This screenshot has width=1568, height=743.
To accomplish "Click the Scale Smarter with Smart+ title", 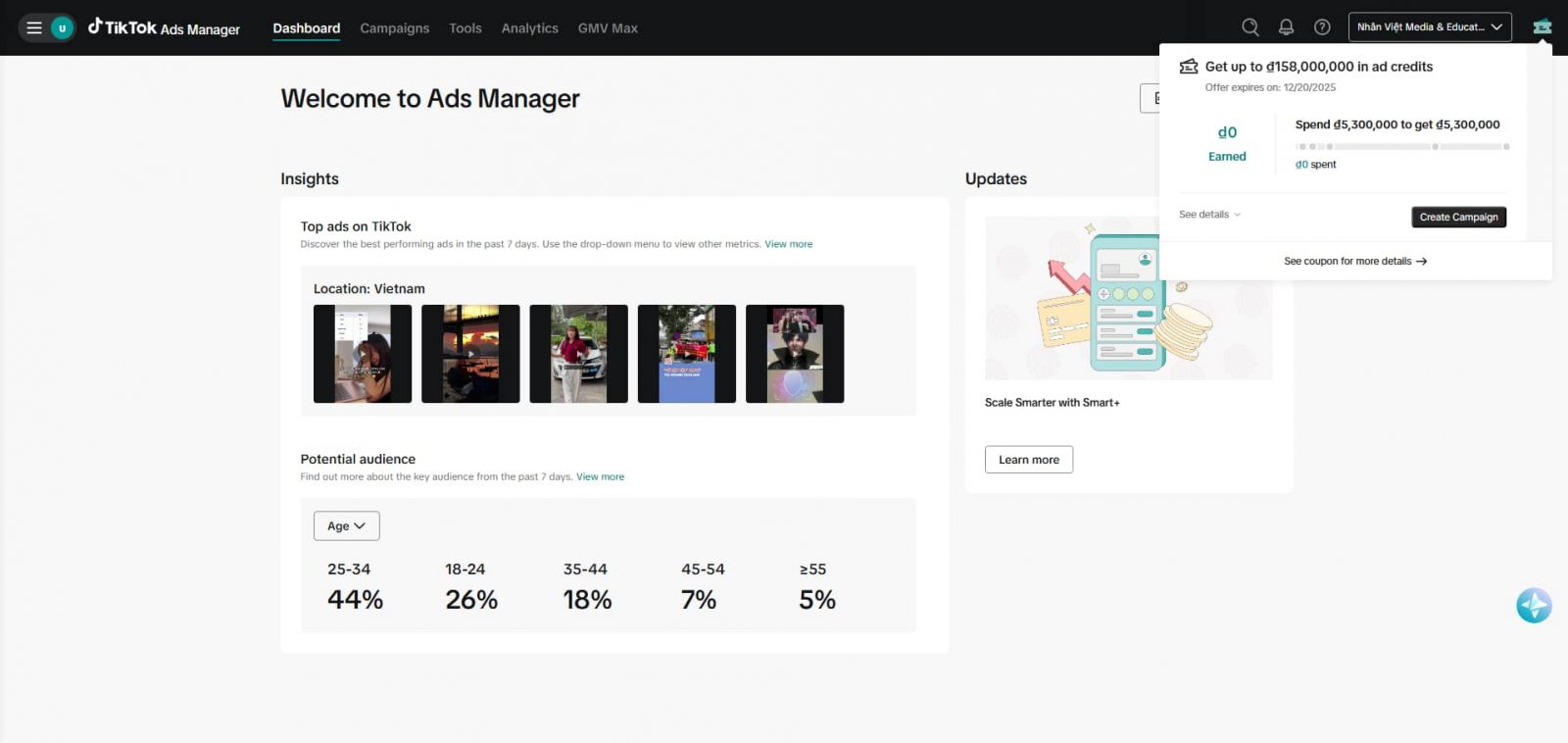I will click(x=1052, y=403).
